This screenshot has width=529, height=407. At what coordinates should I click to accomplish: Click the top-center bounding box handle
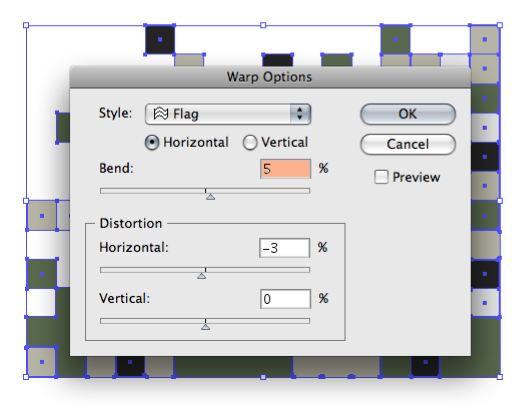263,25
